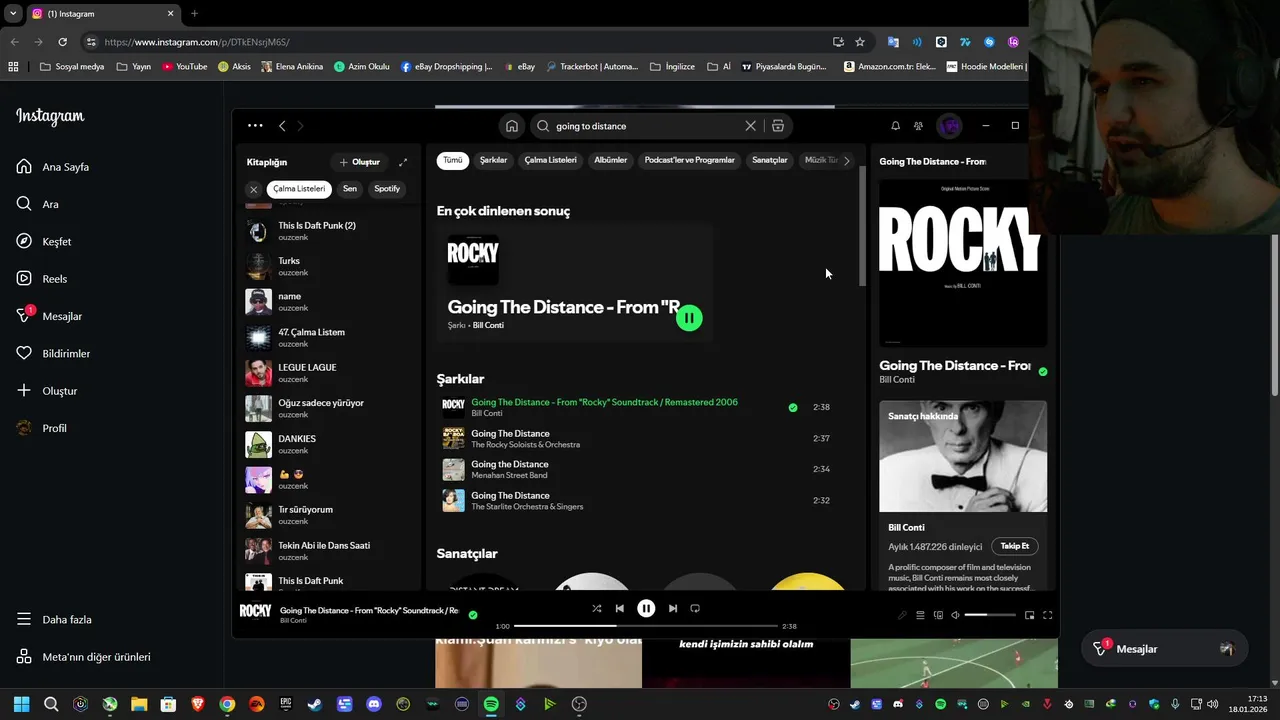Open Spotify profile avatar menu
1280x720 pixels.
pos(949,126)
